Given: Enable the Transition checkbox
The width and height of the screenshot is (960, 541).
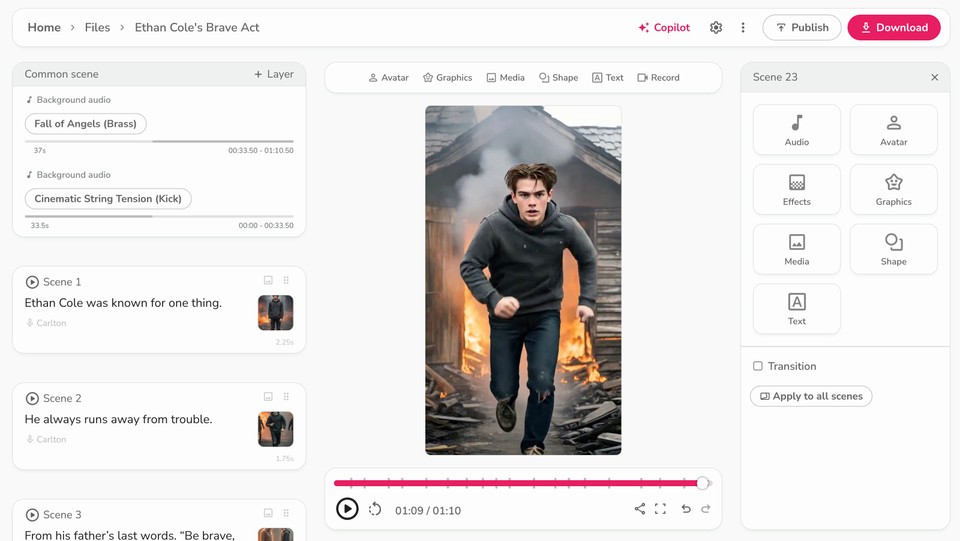Looking at the screenshot, I should [758, 366].
